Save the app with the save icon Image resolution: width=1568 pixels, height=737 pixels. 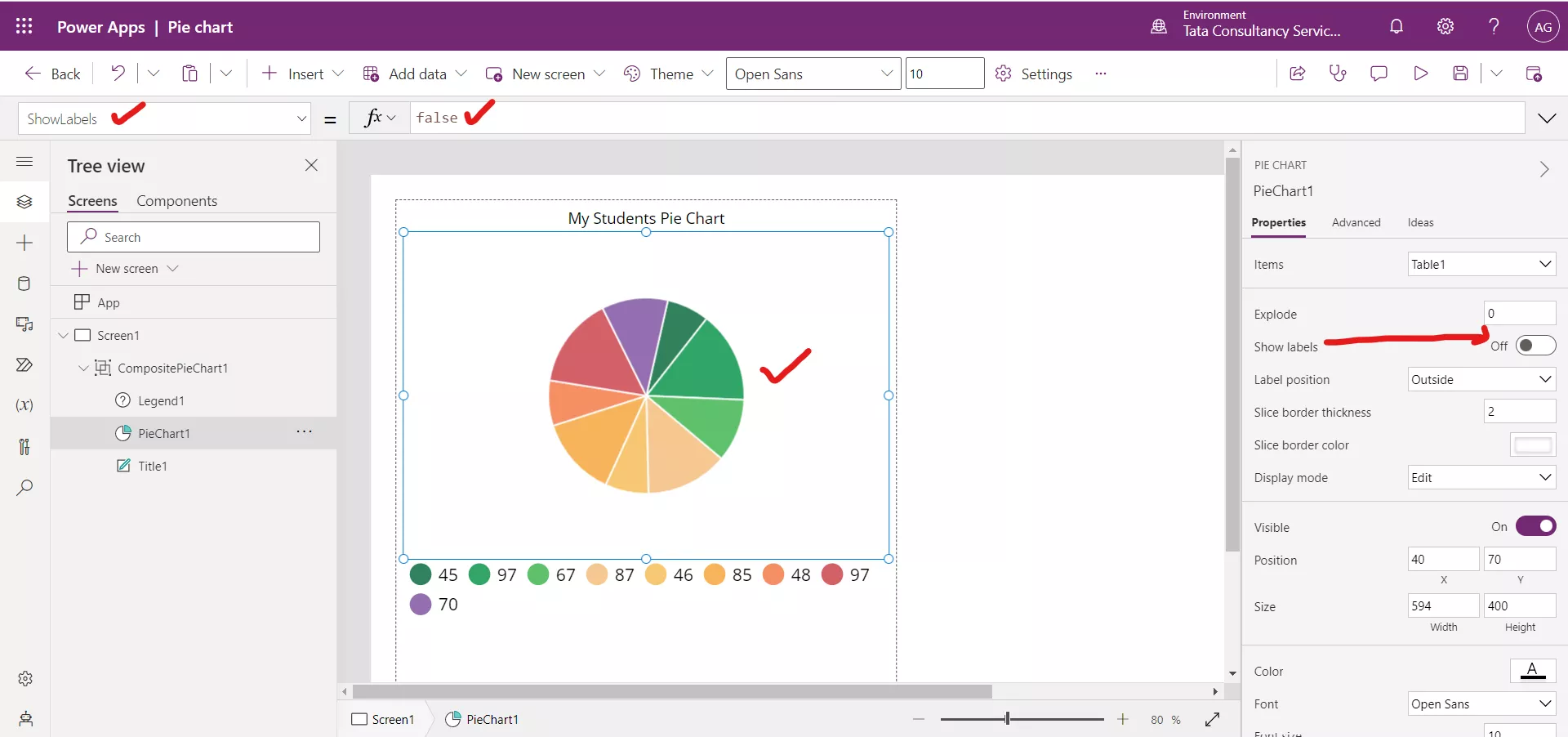(1461, 74)
